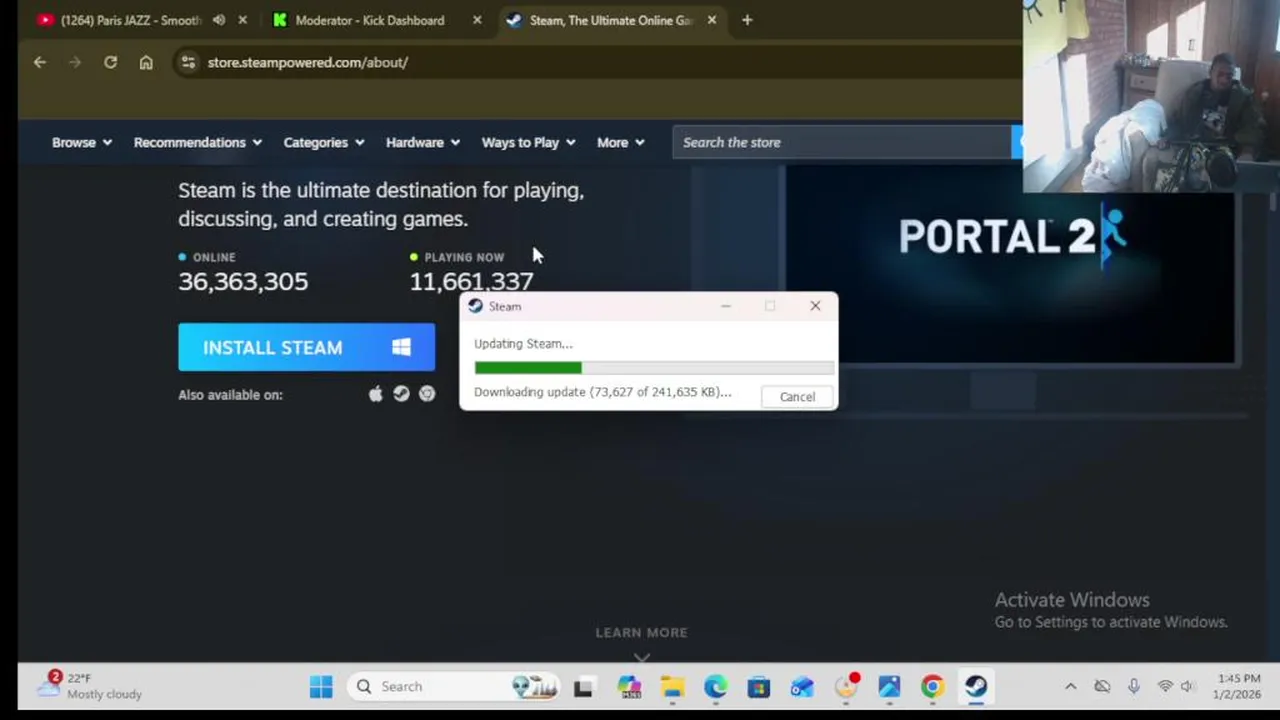Open the clock showing 1:45 PM
Screen dimensions: 1280x720
point(1239,686)
